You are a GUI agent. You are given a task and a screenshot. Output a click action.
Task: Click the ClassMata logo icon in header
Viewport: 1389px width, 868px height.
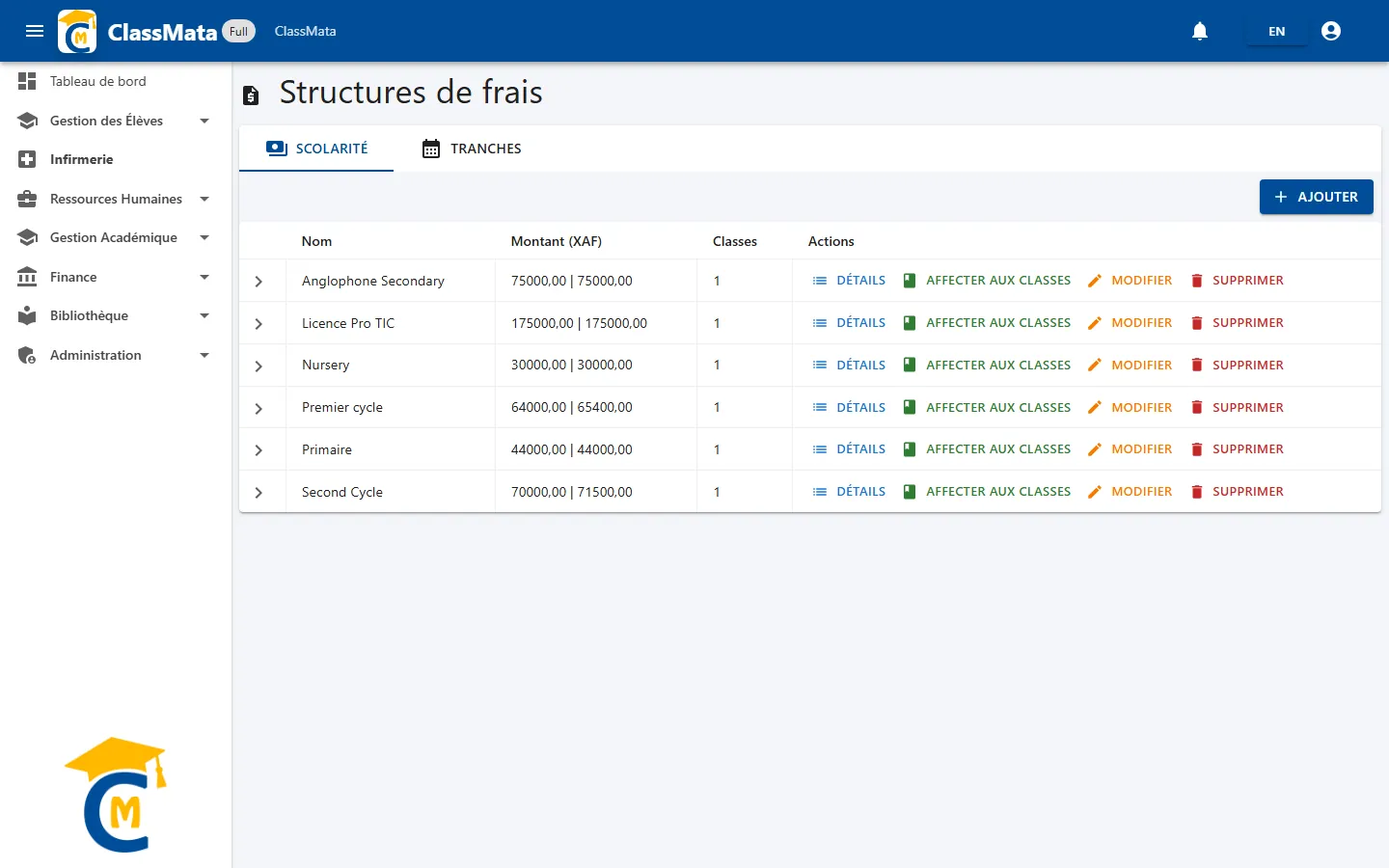tap(77, 31)
